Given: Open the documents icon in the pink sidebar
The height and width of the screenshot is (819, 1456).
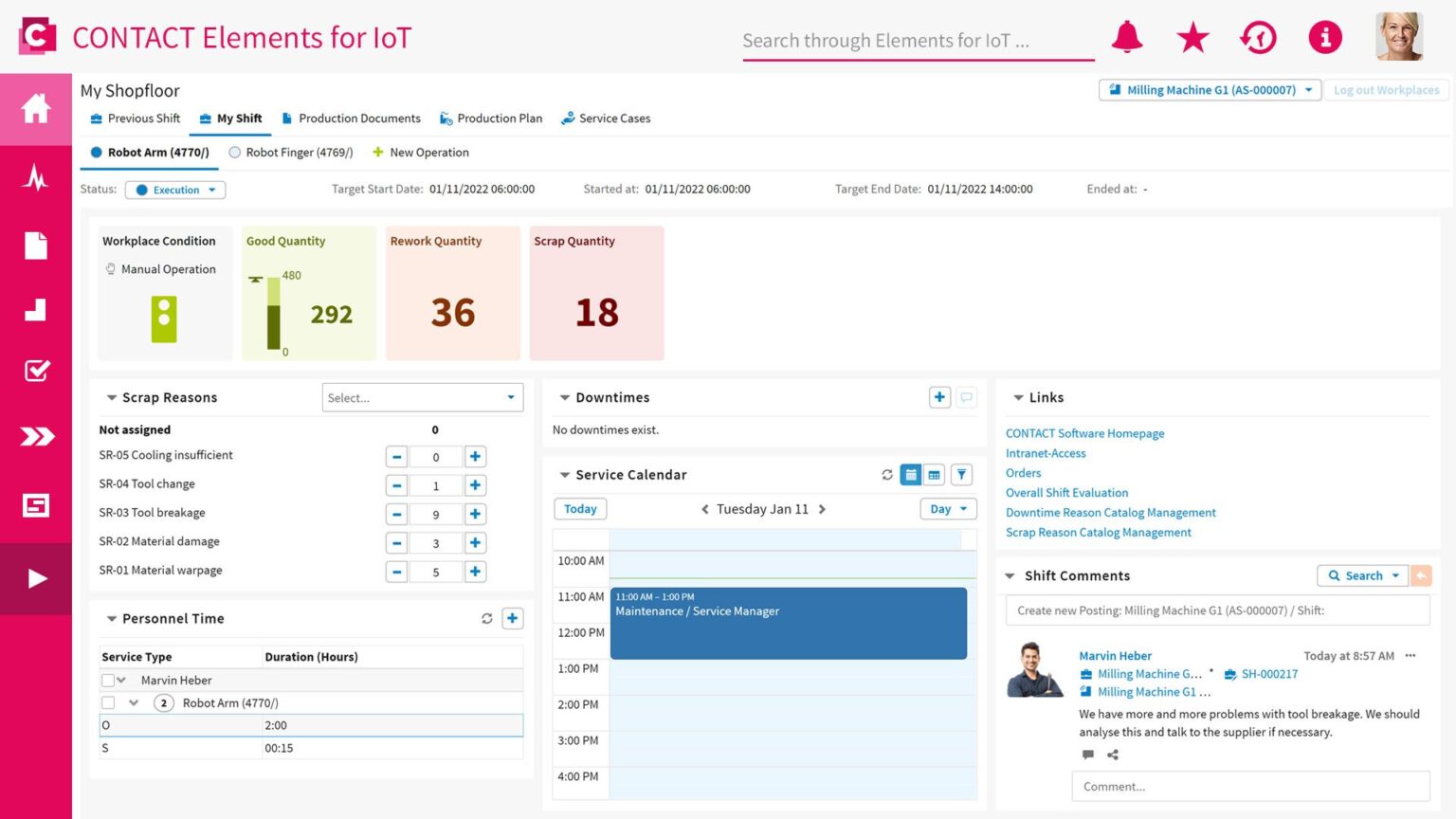Looking at the screenshot, I should (x=35, y=246).
